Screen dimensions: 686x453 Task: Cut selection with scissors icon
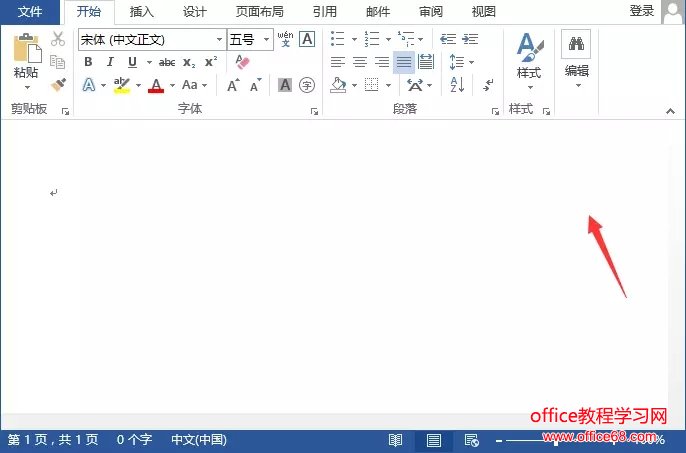(58, 39)
